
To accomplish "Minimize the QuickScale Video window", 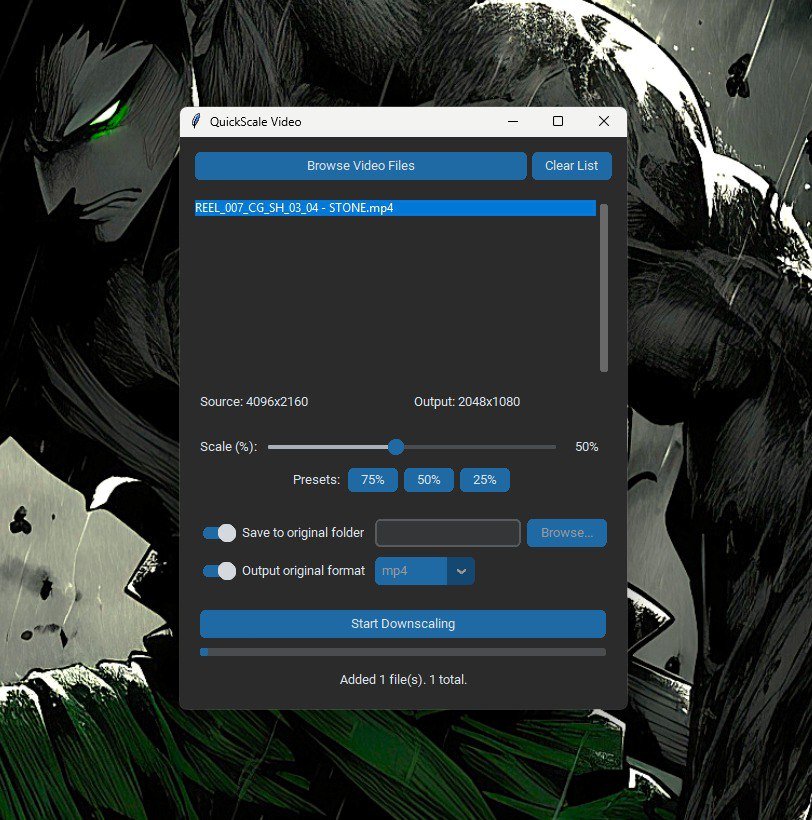I will 513,121.
